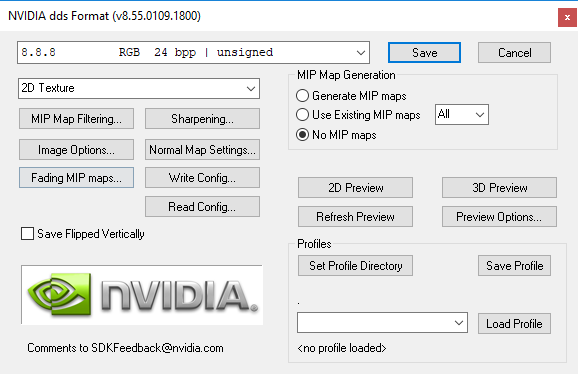Select Generate MIP maps radio button

click(302, 96)
